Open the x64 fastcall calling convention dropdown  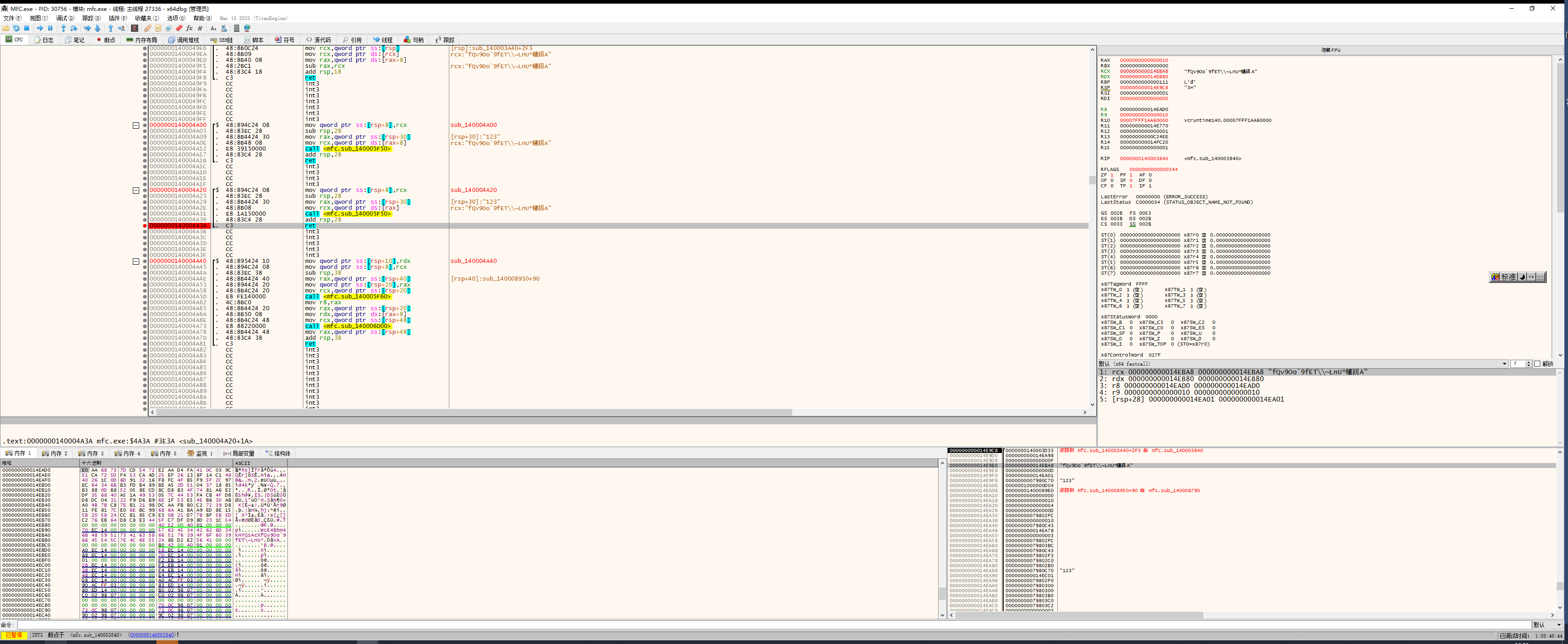click(x=1504, y=364)
